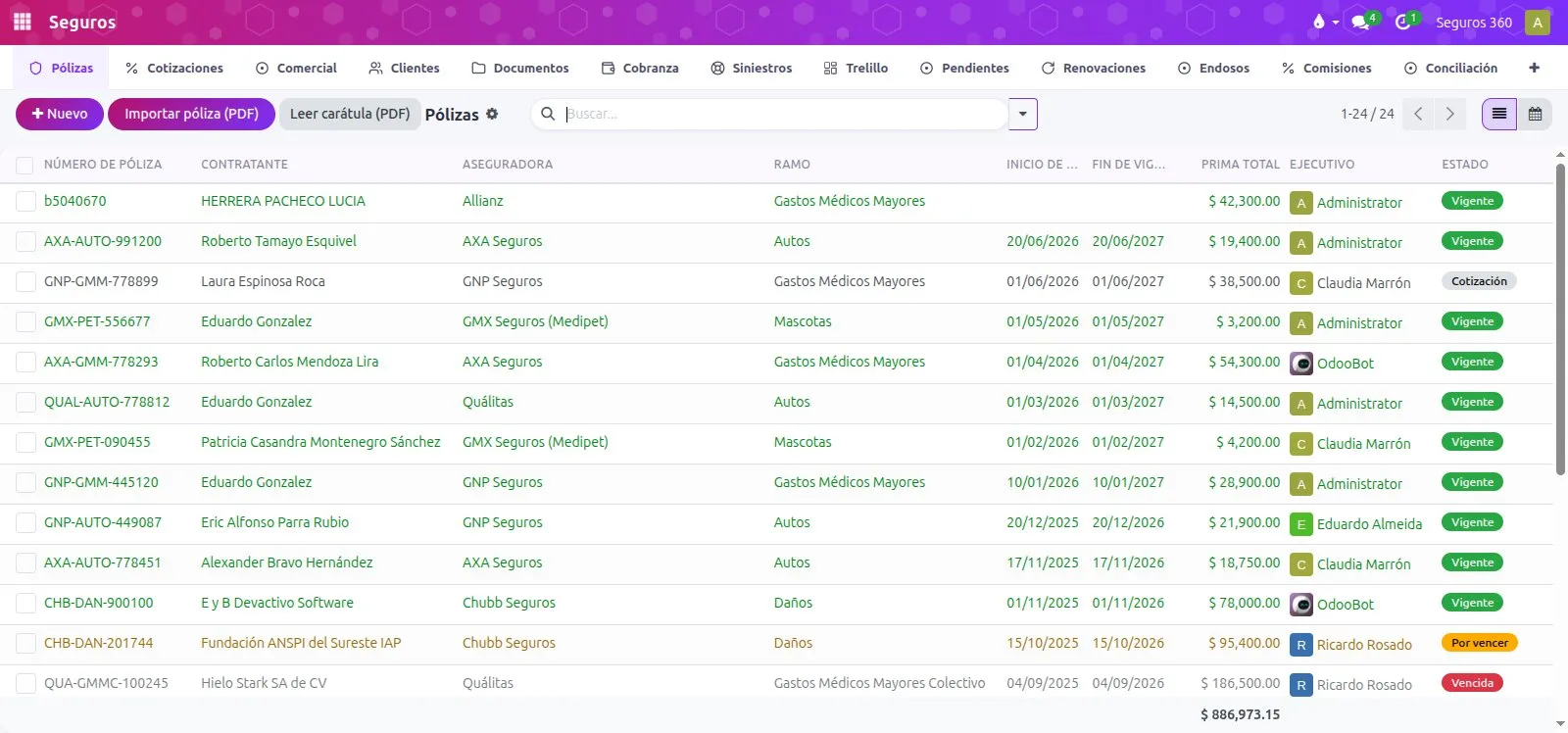Screen dimensions: 1568x733
Task: Click the Por vencer status badge
Action: click(x=1480, y=643)
